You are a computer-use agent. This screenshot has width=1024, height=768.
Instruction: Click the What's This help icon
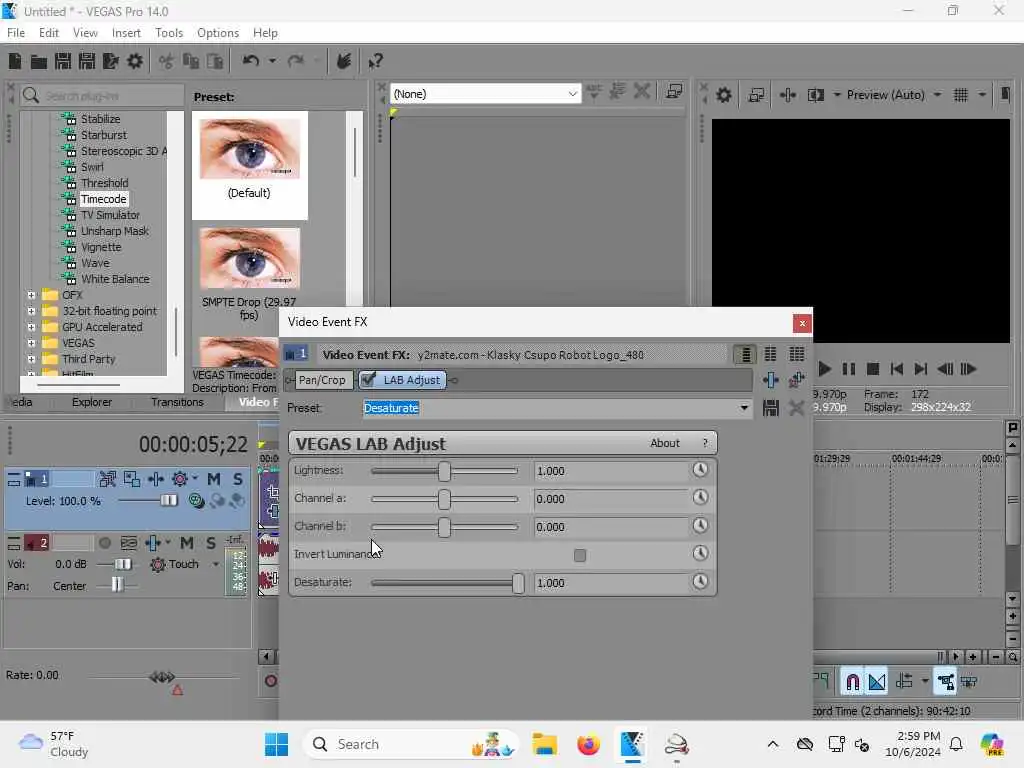click(375, 61)
